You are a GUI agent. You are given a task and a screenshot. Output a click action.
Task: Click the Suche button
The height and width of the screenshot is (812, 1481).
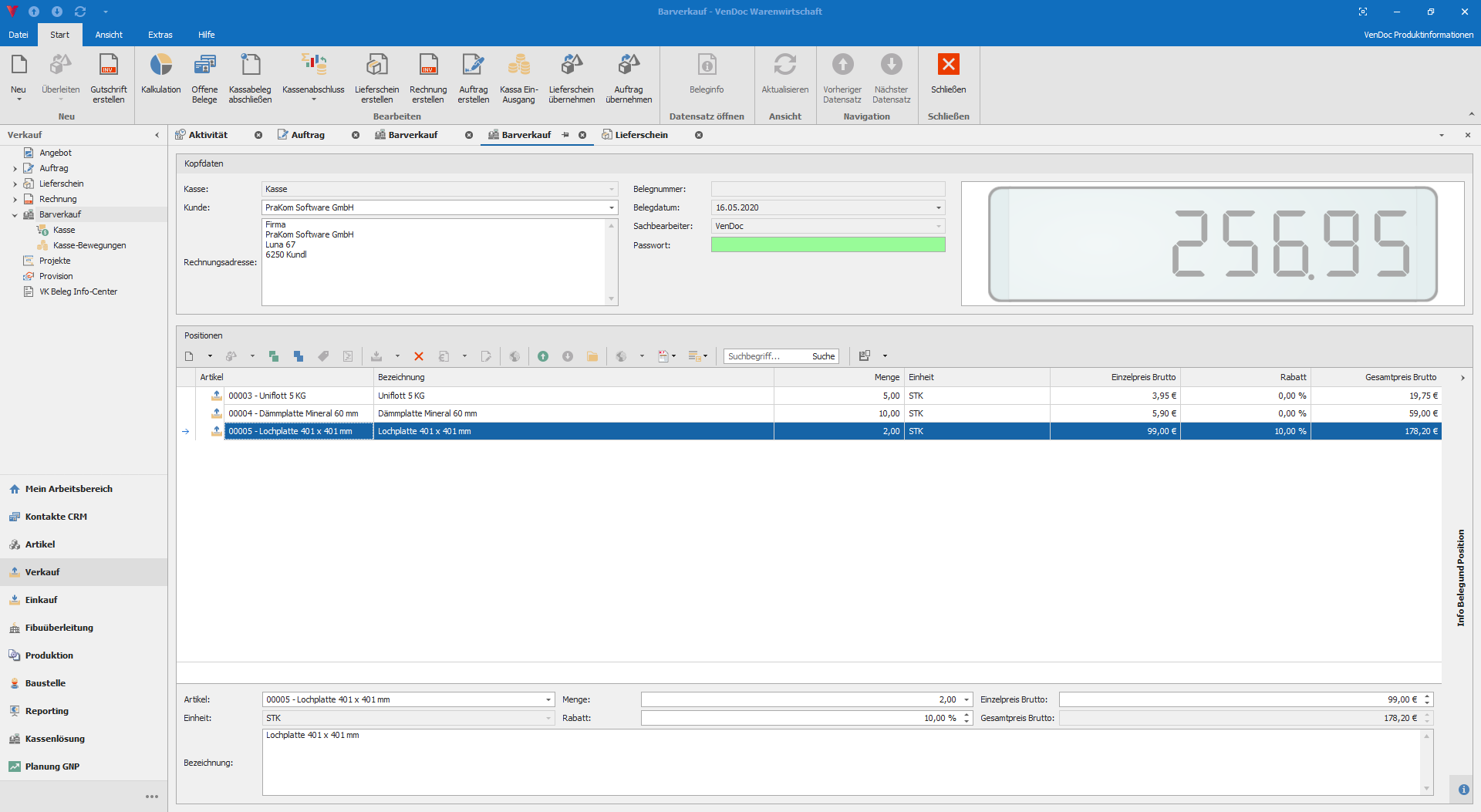(823, 356)
